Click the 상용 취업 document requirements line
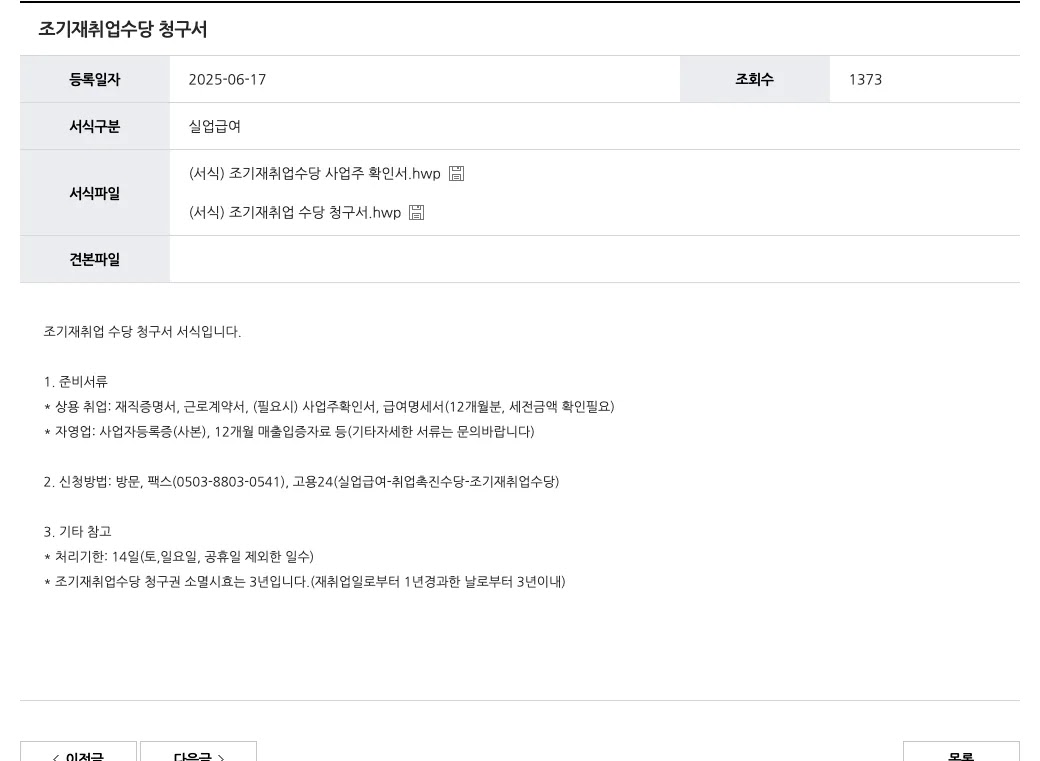Viewport: 1040px width, 761px height. 329,407
